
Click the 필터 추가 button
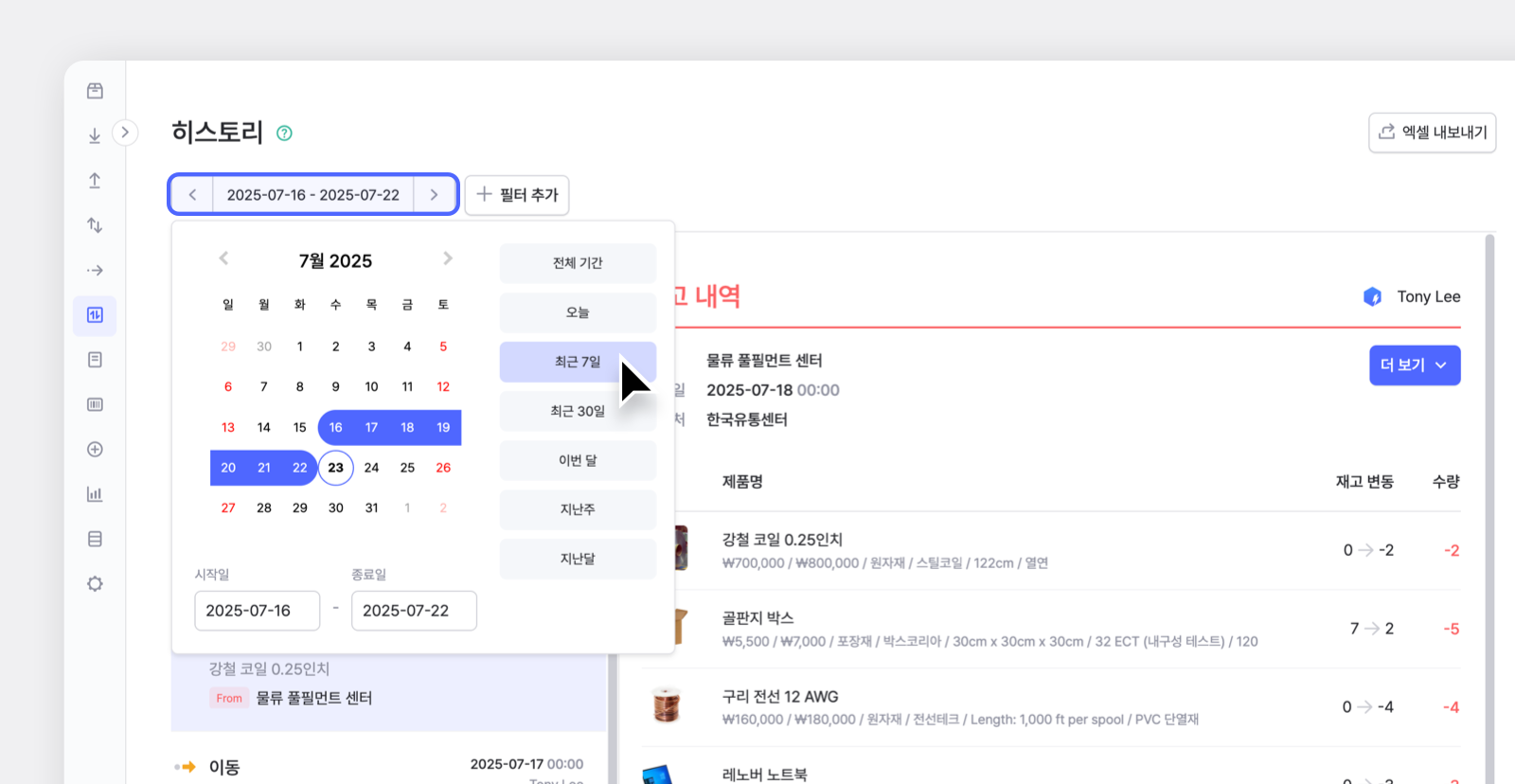(x=517, y=195)
